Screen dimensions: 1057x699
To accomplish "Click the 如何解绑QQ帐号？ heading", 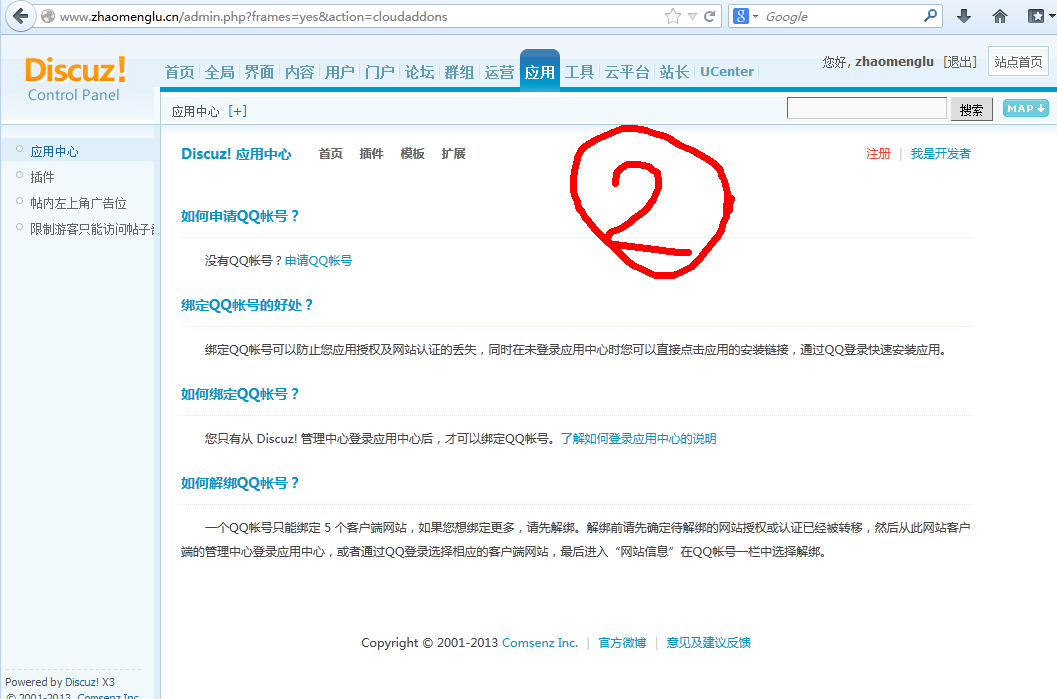I will [240, 483].
